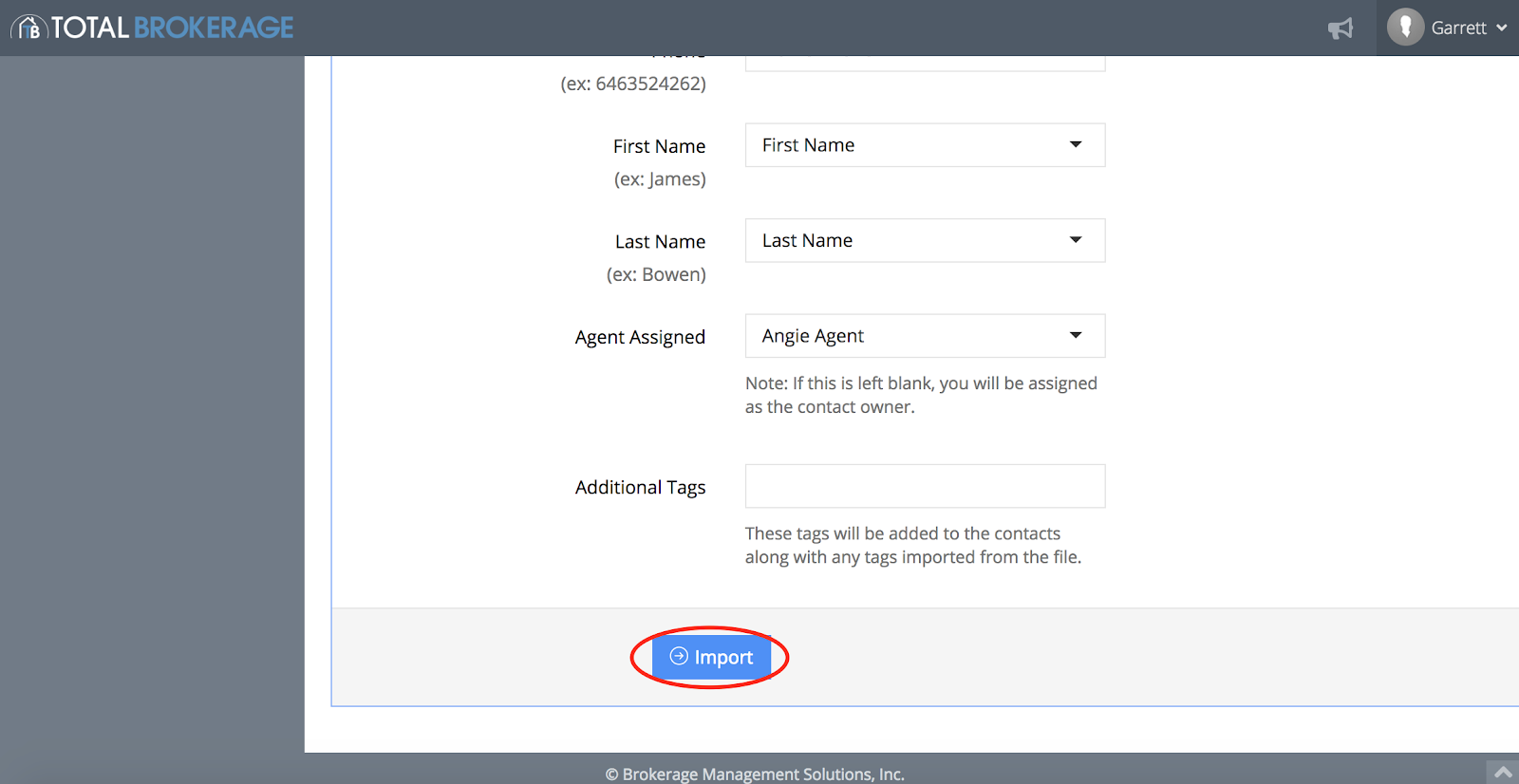This screenshot has width=1519, height=784.
Task: Click the First Name field label
Action: tap(659, 146)
